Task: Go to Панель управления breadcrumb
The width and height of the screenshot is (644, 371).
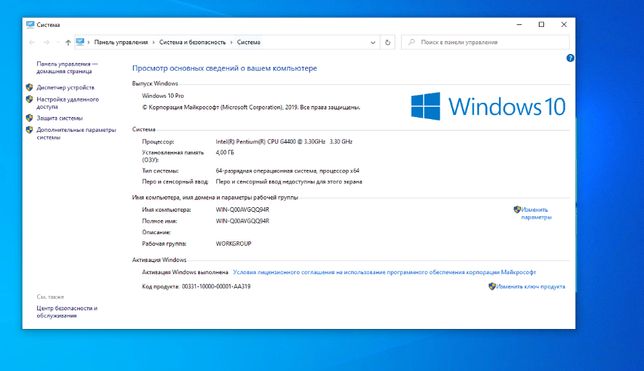Action: pos(121,42)
